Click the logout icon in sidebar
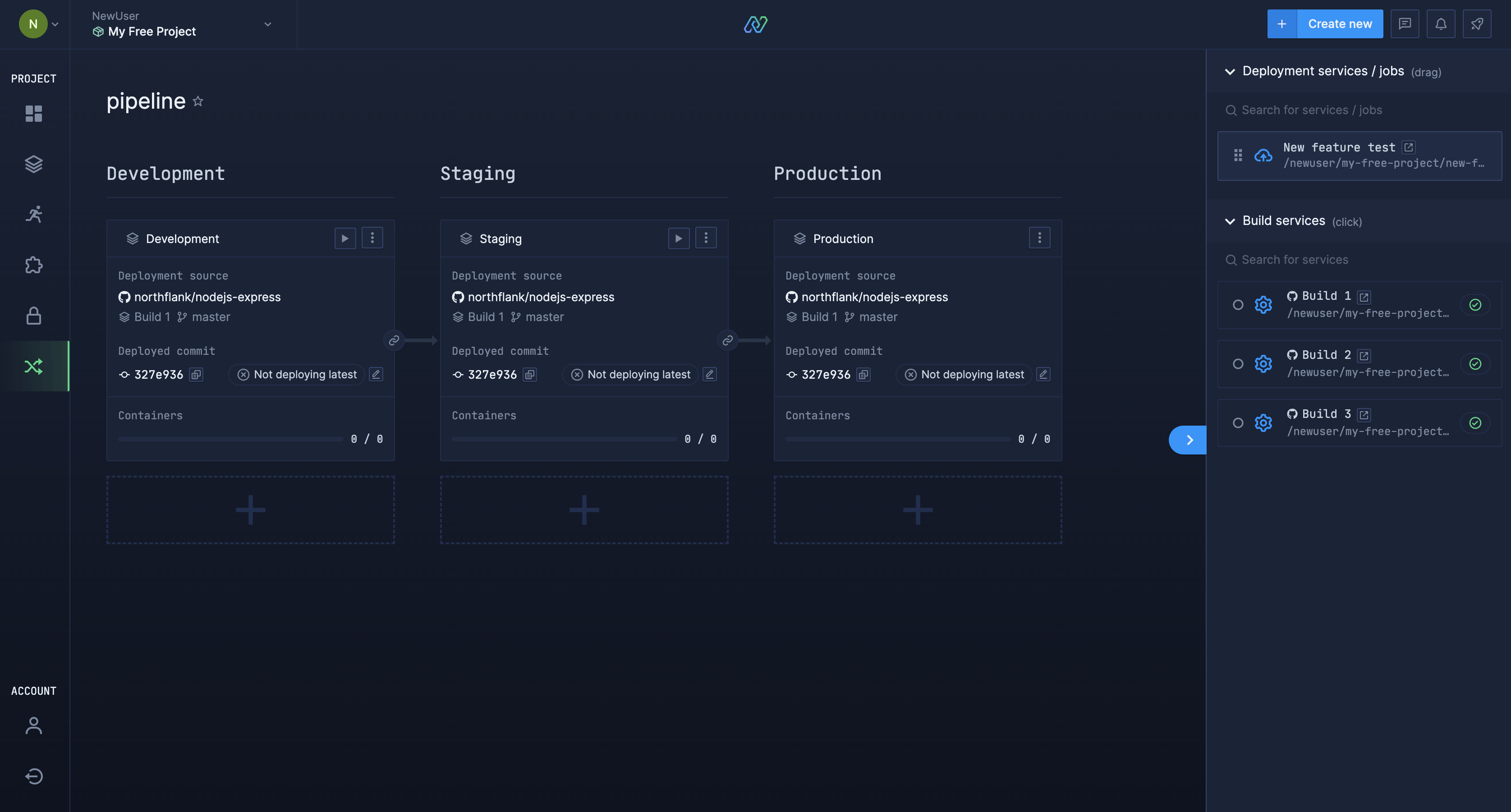The width and height of the screenshot is (1511, 812). point(34,776)
